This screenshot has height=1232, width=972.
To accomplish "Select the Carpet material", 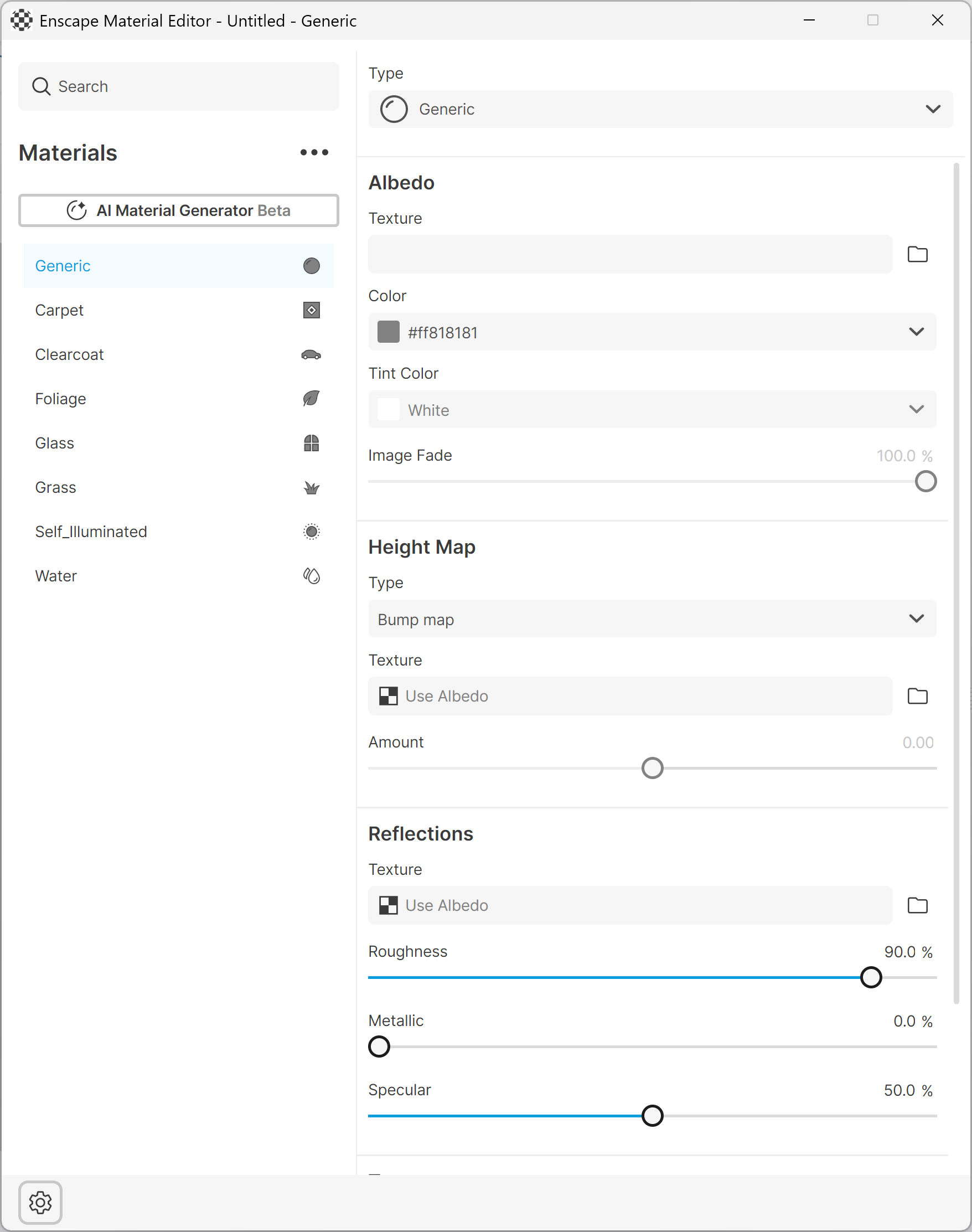I will click(179, 310).
